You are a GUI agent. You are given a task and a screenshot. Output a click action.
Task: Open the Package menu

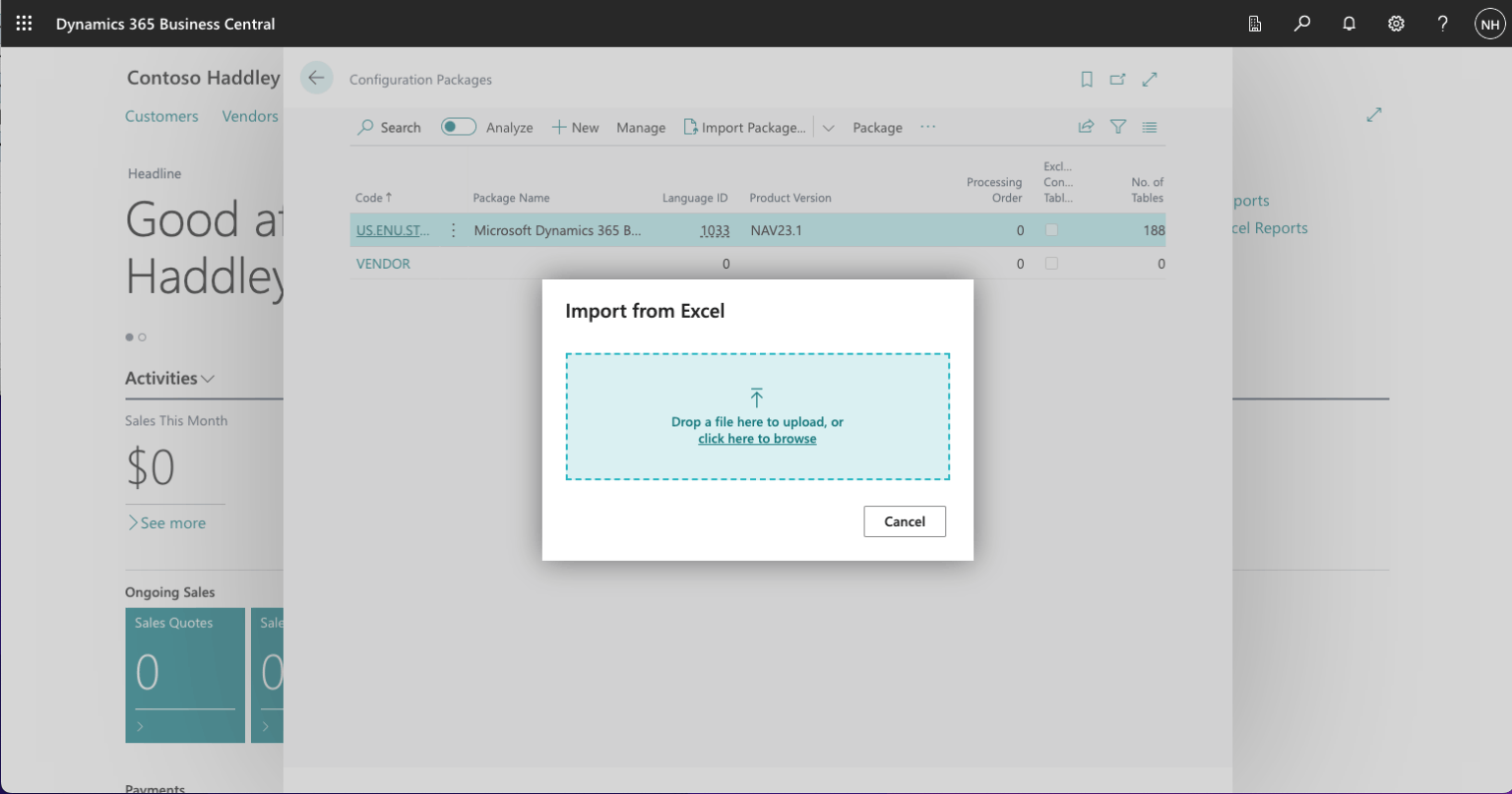(x=877, y=128)
